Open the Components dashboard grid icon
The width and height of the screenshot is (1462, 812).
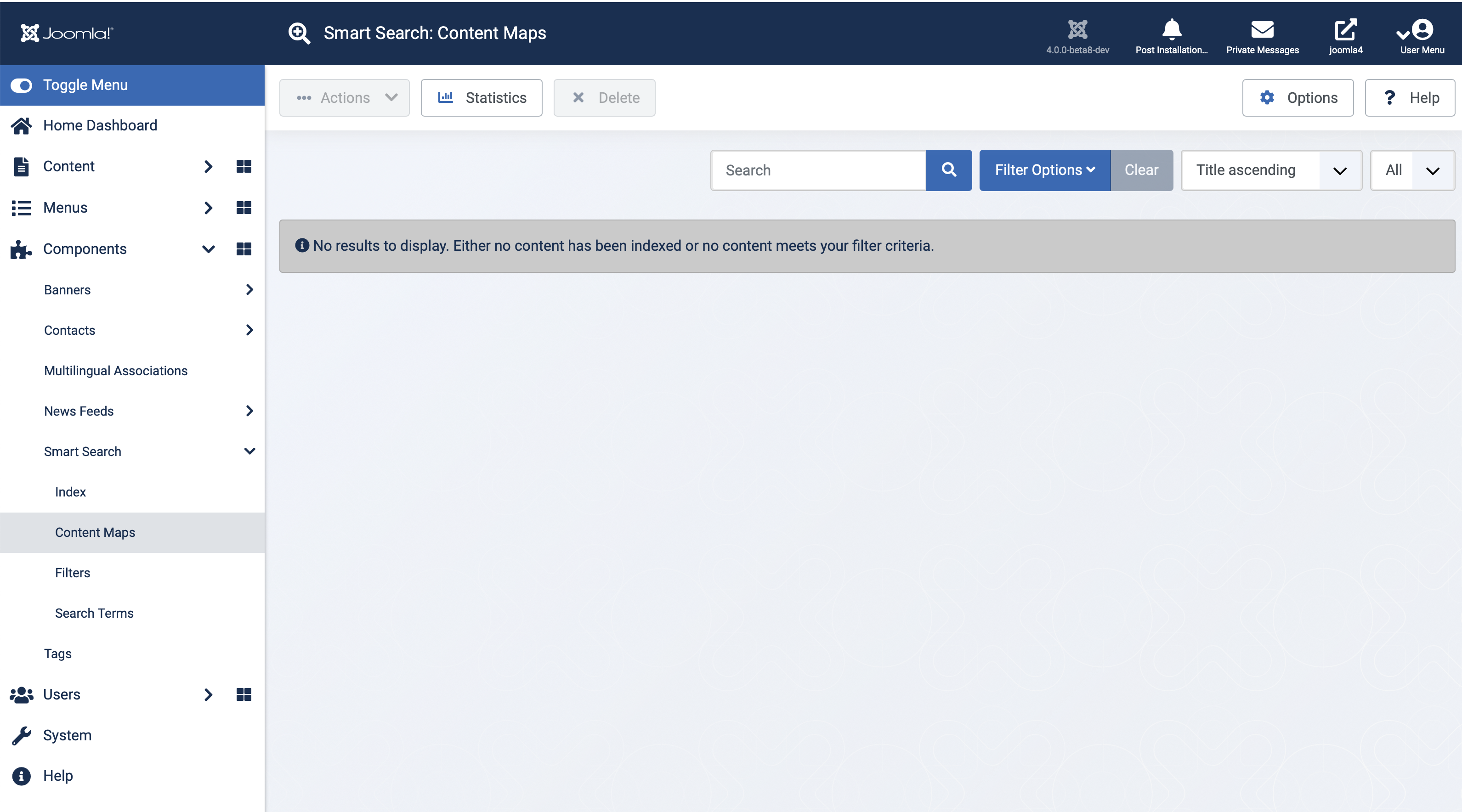coord(244,249)
